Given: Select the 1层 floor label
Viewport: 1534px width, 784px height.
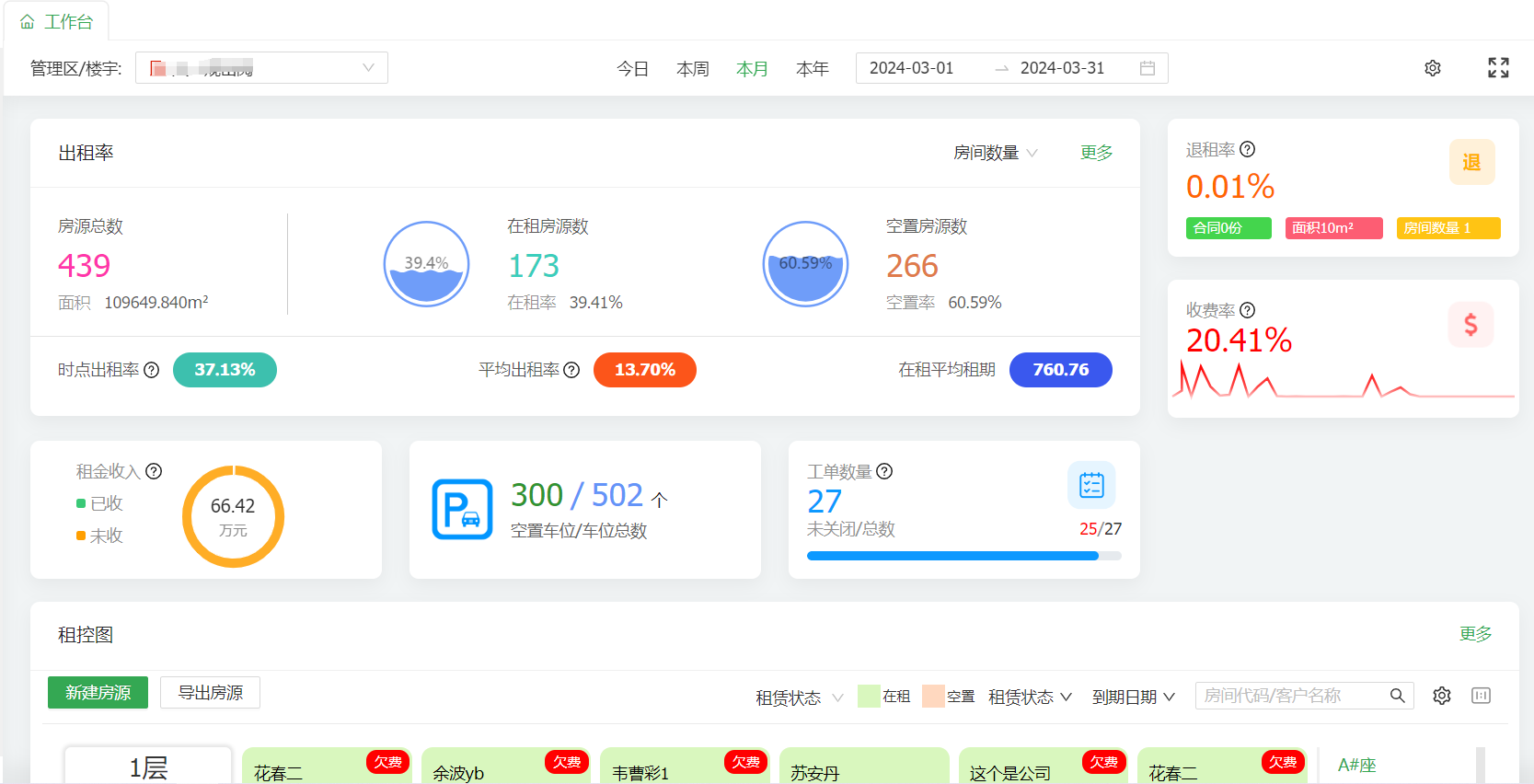Looking at the screenshot, I should pos(148,767).
